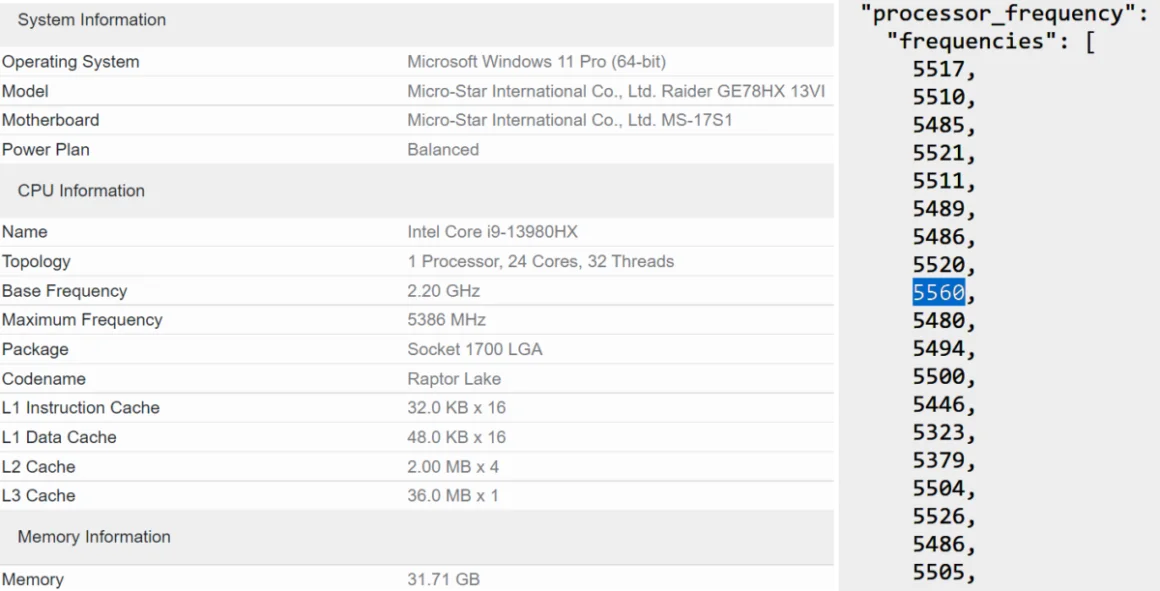Click the 5386 MHz maximum frequency value
The width and height of the screenshot is (1160, 591).
446,320
